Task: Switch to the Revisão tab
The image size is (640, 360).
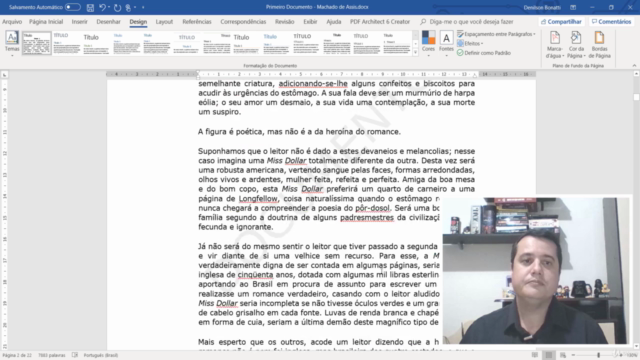Action: coord(284,22)
